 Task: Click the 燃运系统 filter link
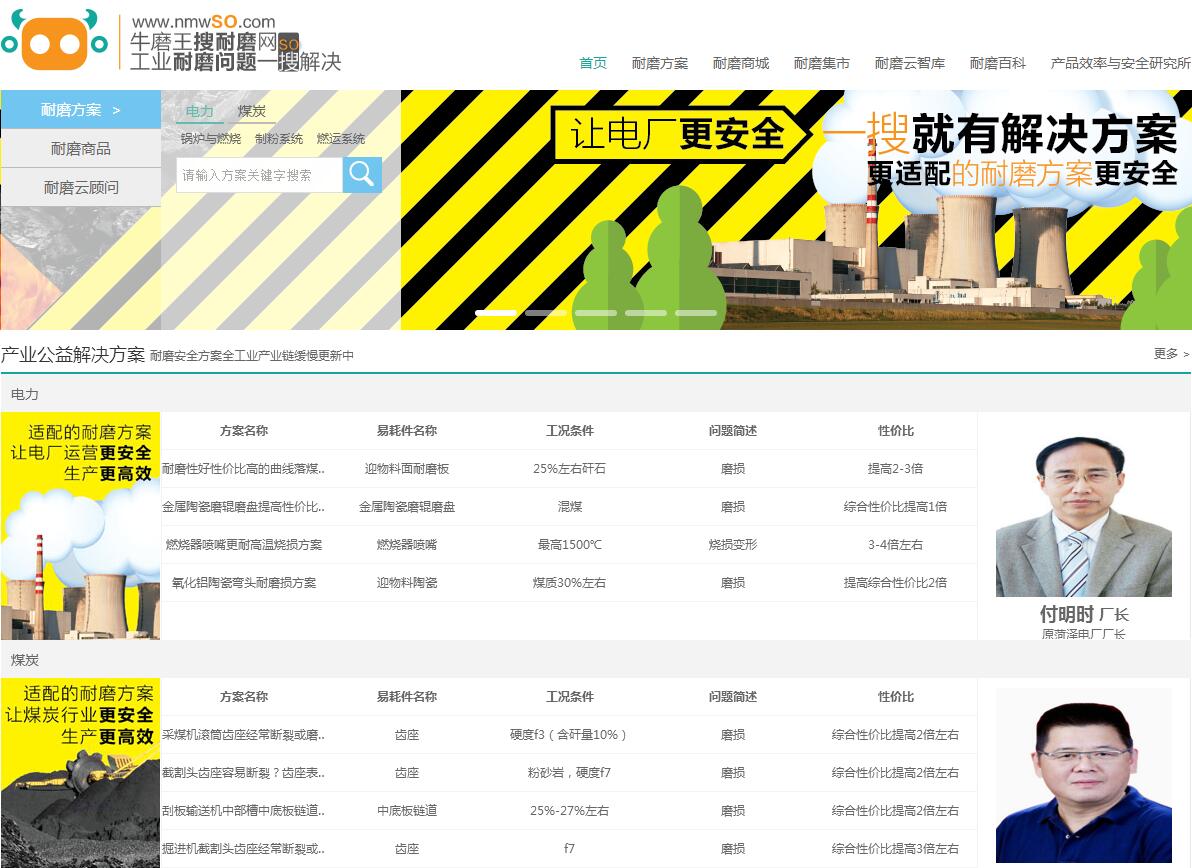pos(341,139)
